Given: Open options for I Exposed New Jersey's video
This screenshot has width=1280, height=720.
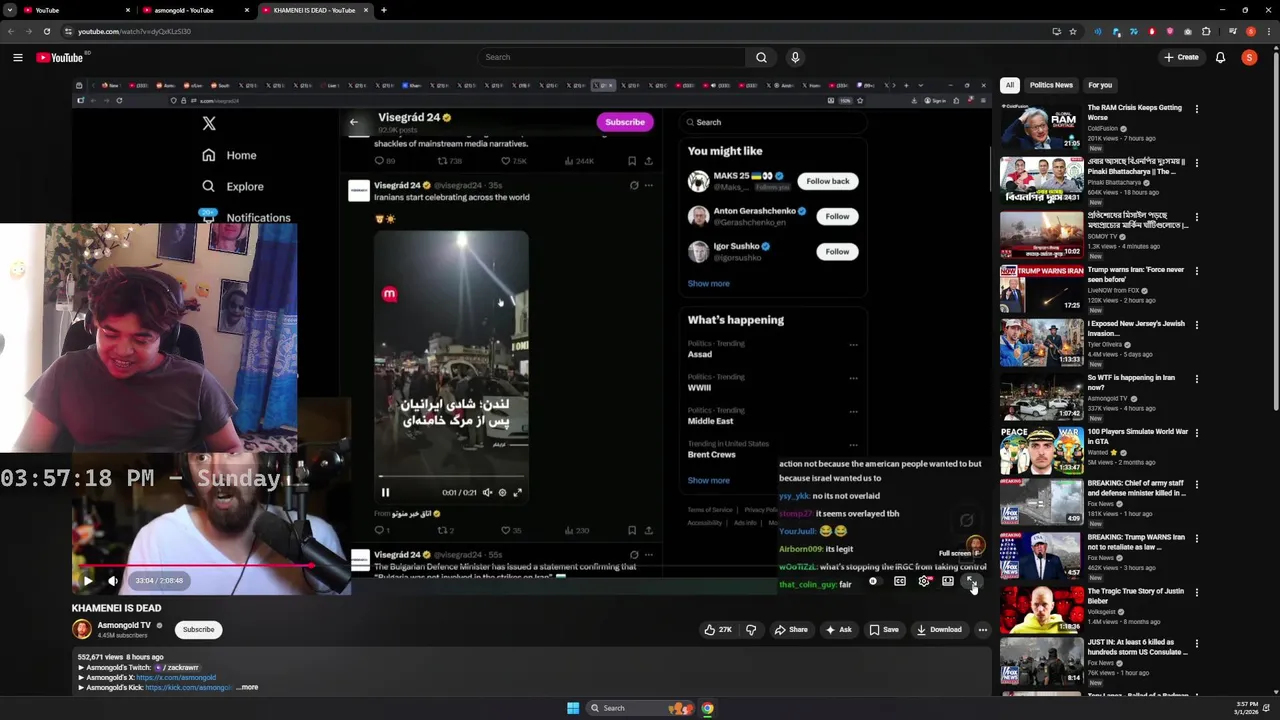Looking at the screenshot, I should [x=1197, y=325].
